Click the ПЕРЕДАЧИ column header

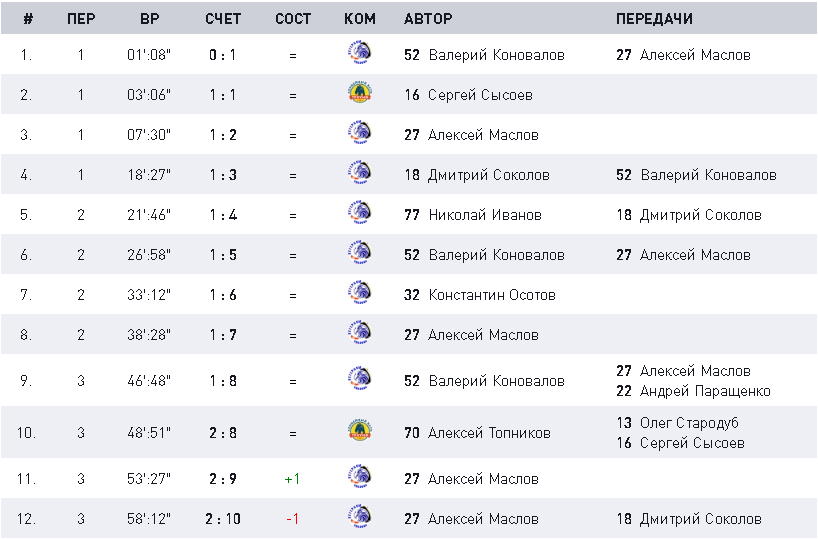[654, 19]
